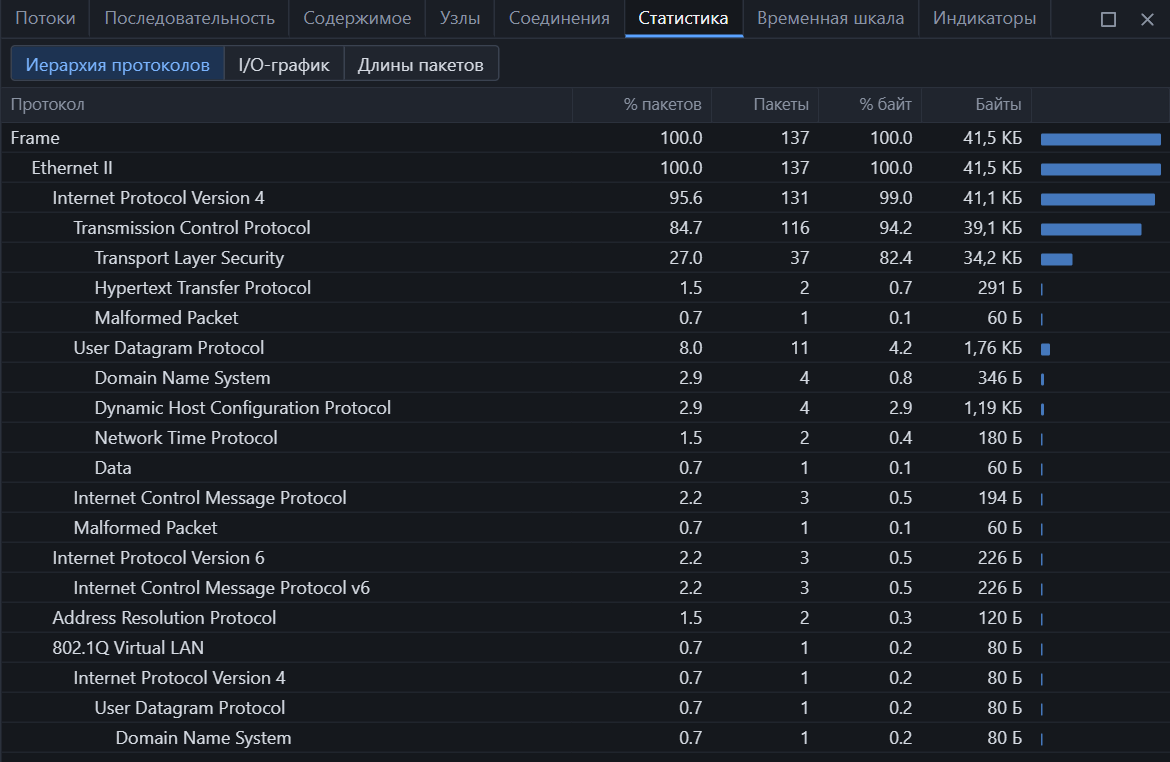Click the 291 Б bytes value

[1000, 288]
